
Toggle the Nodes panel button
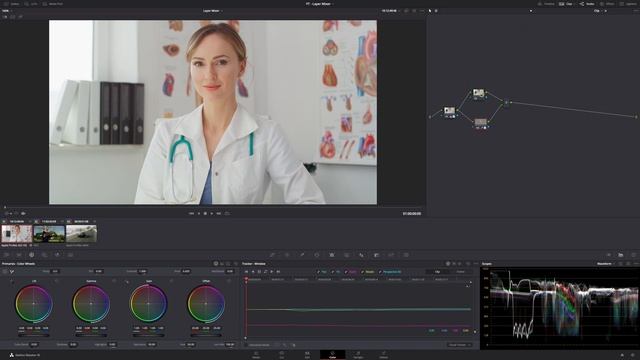coord(587,4)
